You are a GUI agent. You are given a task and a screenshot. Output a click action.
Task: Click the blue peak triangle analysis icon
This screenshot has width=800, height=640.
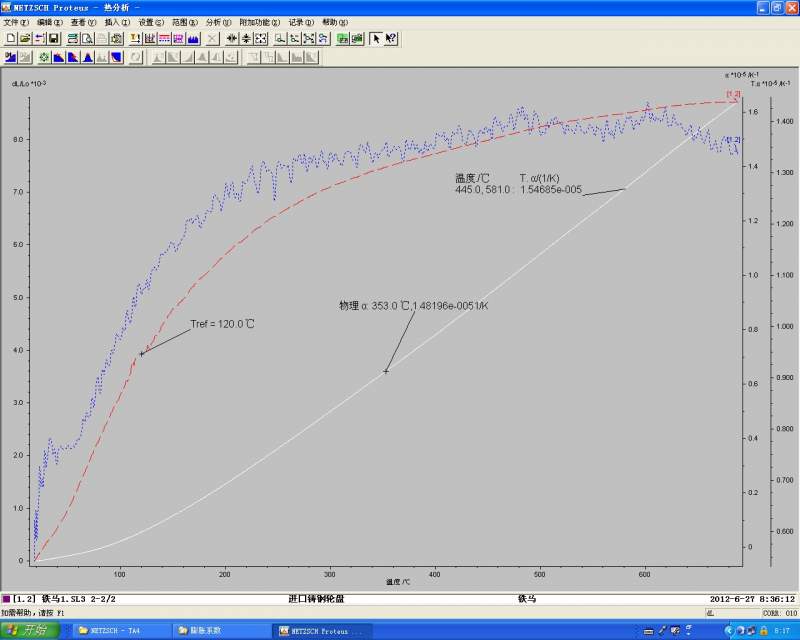point(88,57)
